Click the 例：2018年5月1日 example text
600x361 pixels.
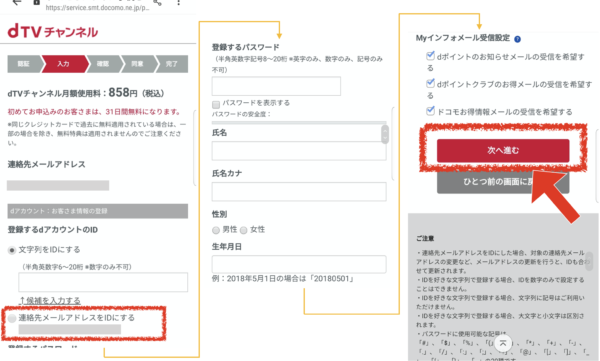pyautogui.click(x=282, y=279)
